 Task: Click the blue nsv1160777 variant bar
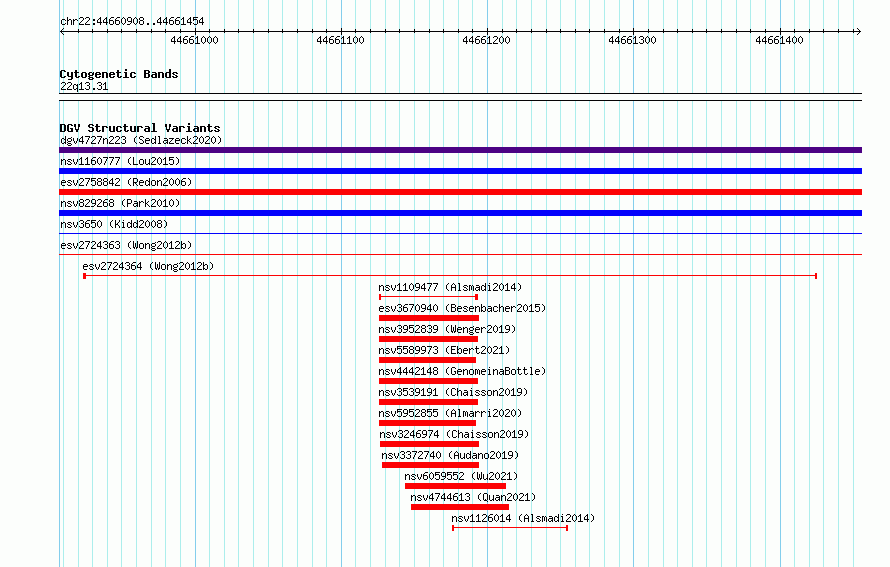(x=460, y=171)
